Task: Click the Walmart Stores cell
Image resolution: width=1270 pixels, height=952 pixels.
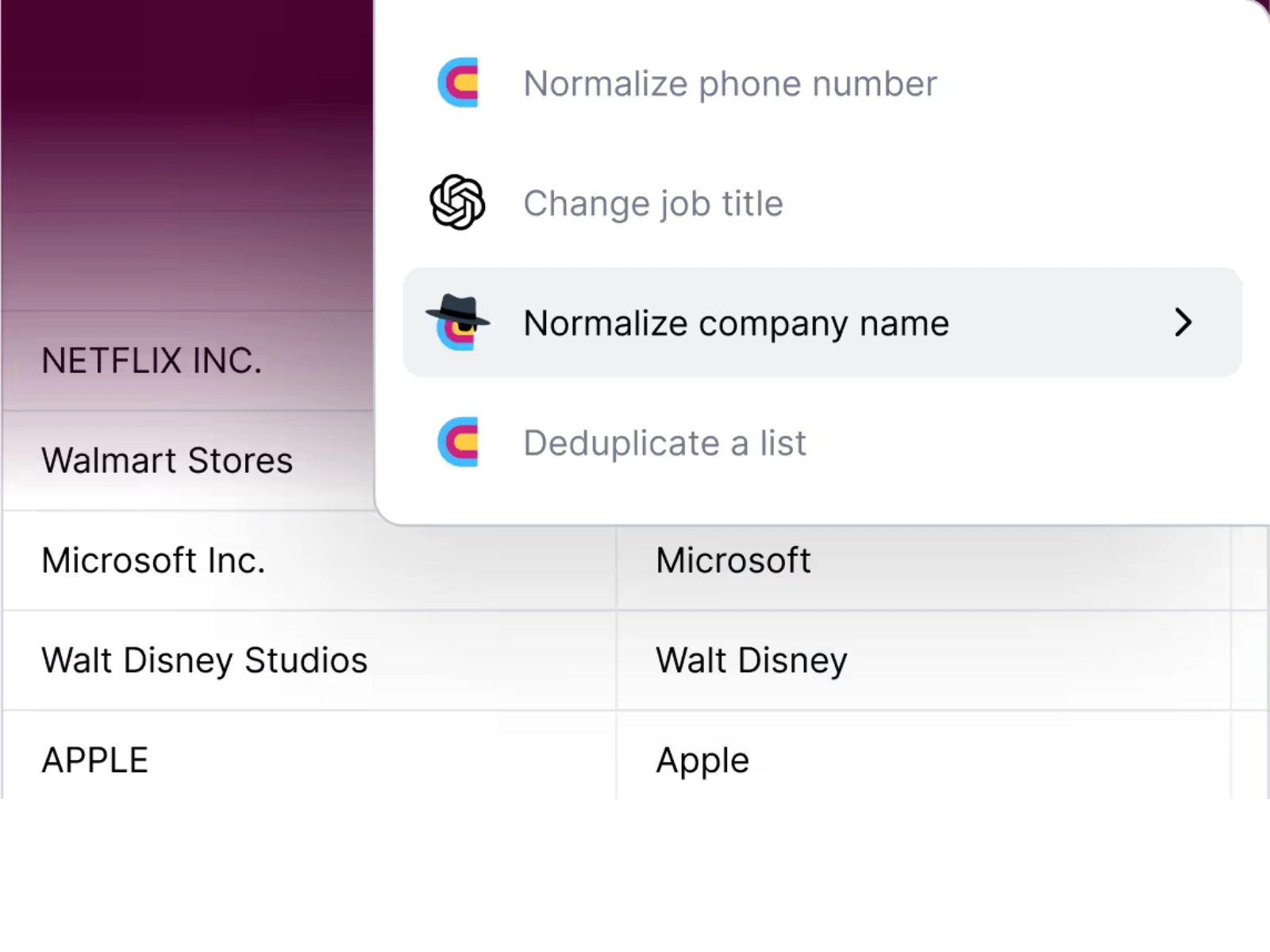Action: tap(167, 461)
